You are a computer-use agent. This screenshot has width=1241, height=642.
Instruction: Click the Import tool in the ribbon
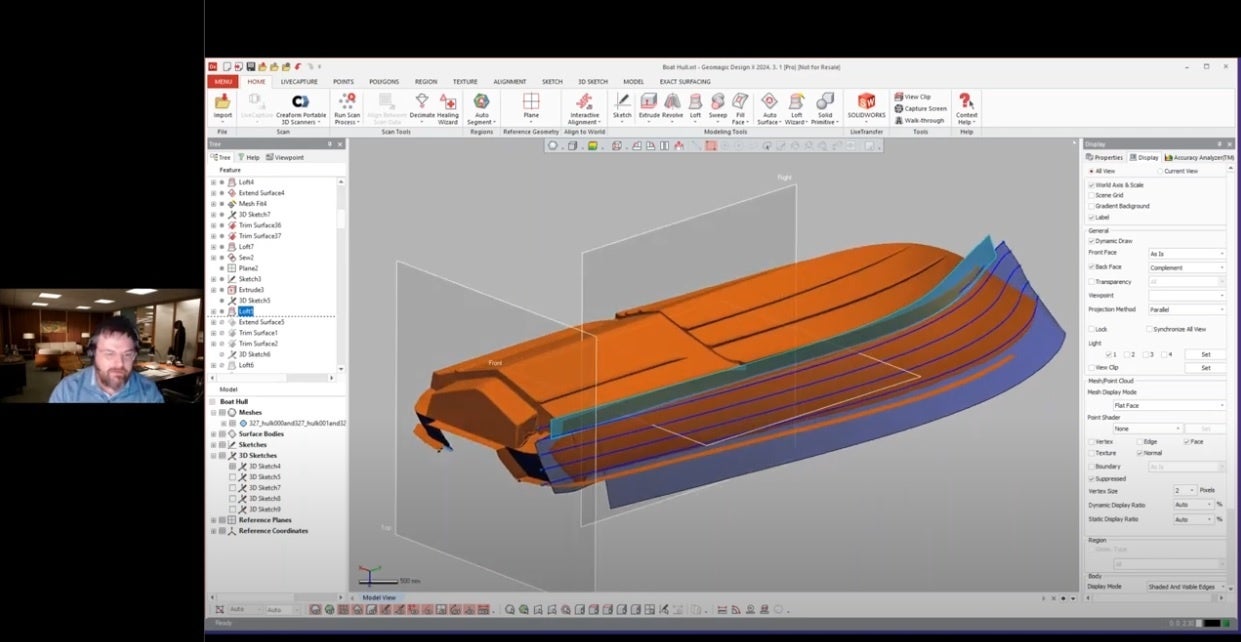pos(222,105)
